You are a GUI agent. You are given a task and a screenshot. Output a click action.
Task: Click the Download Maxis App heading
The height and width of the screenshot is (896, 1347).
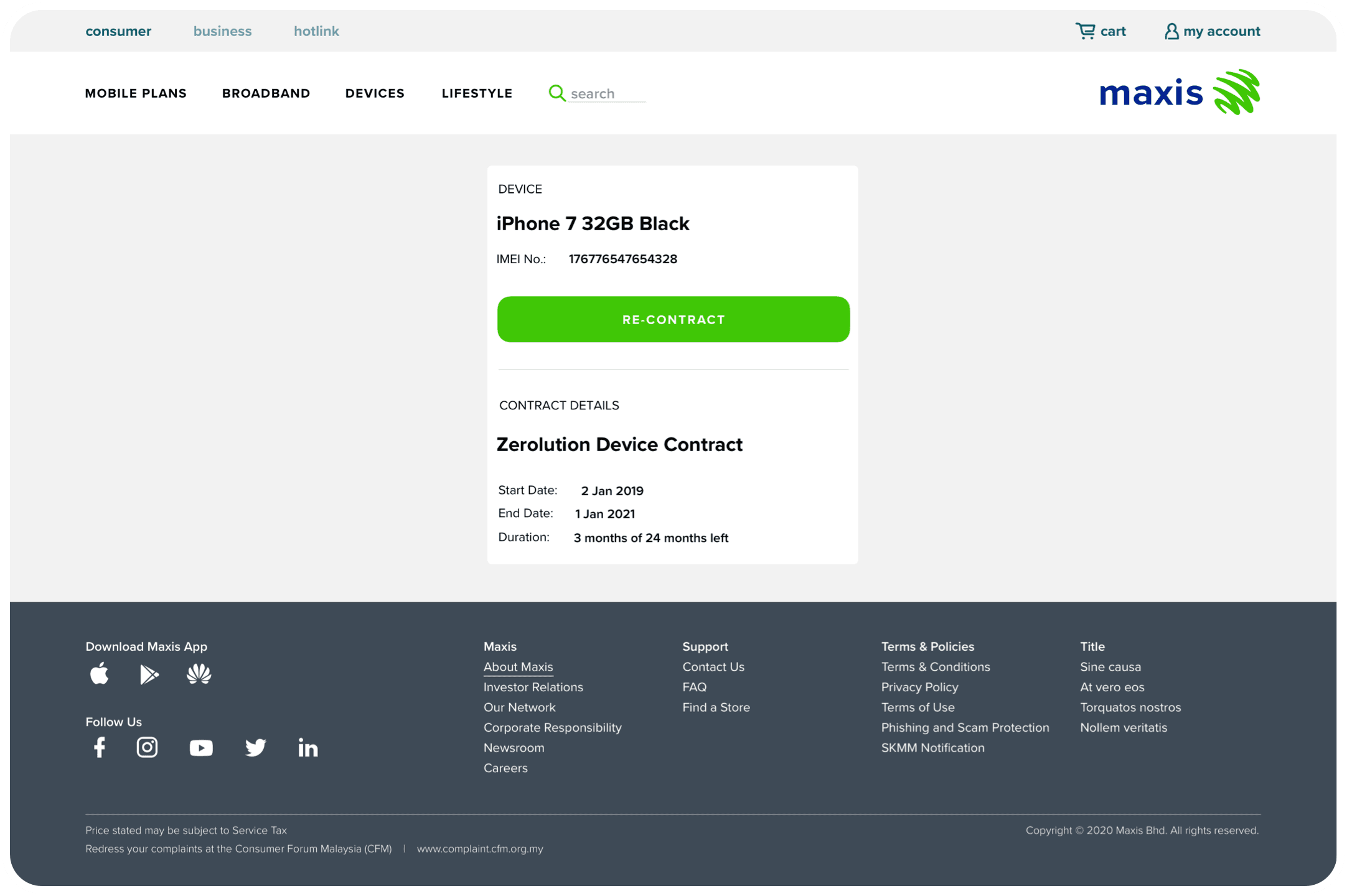click(x=146, y=646)
